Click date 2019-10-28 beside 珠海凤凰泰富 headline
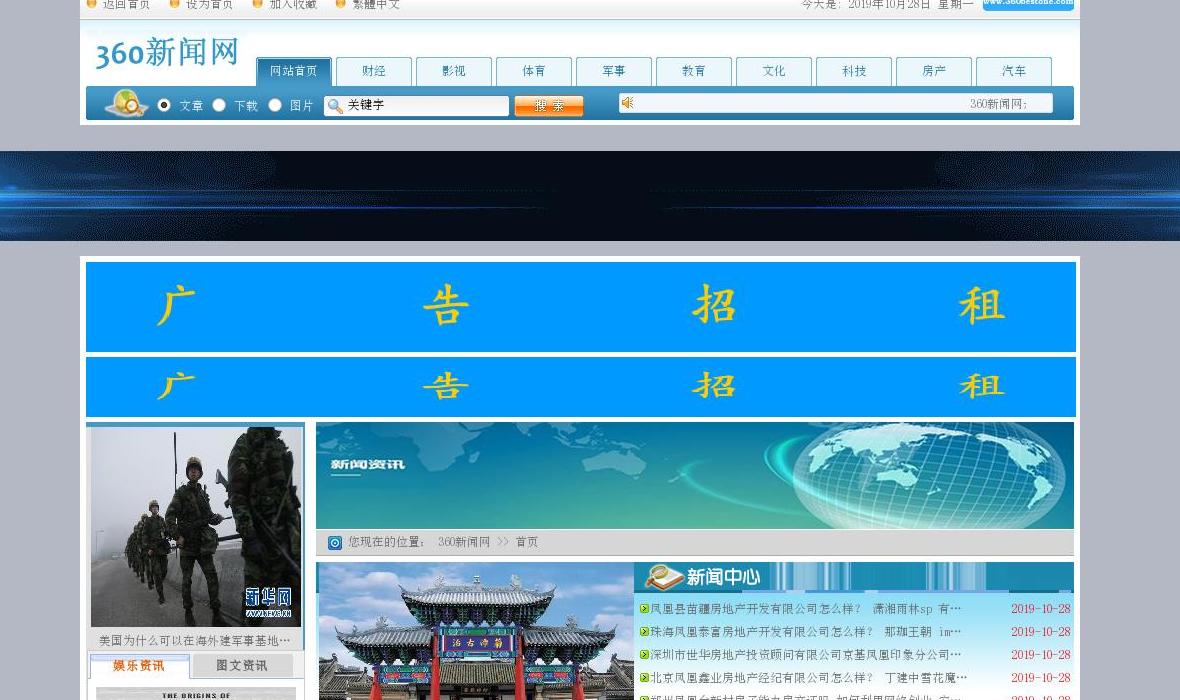This screenshot has width=1180, height=700. (1041, 632)
